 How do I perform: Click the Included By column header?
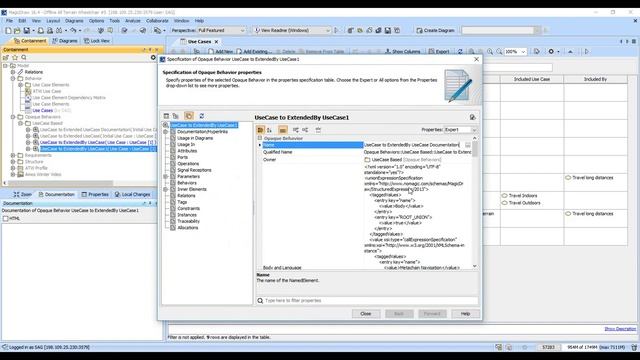tap(595, 79)
